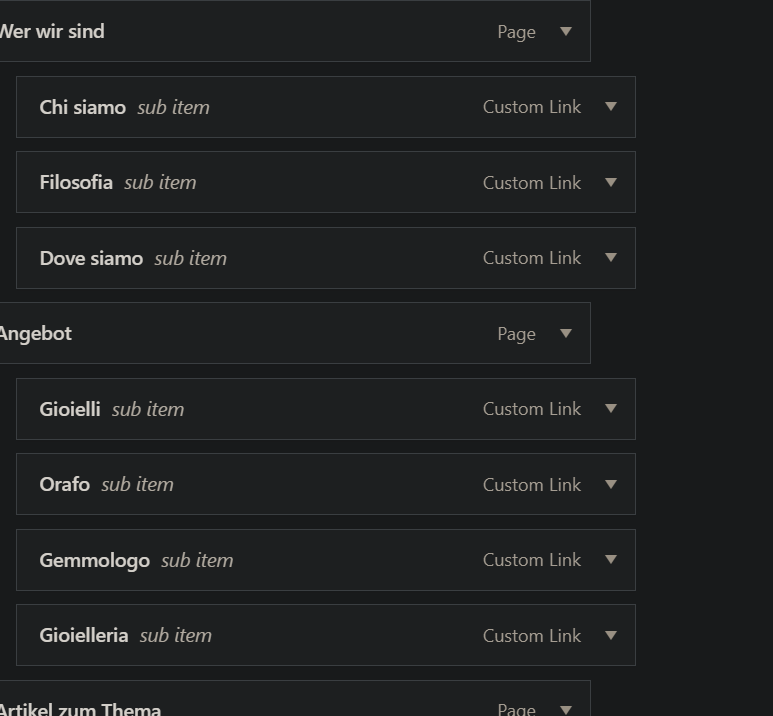Viewport: 773px width, 716px height.
Task: Select the Gemmologo menu item label
Action: point(95,560)
